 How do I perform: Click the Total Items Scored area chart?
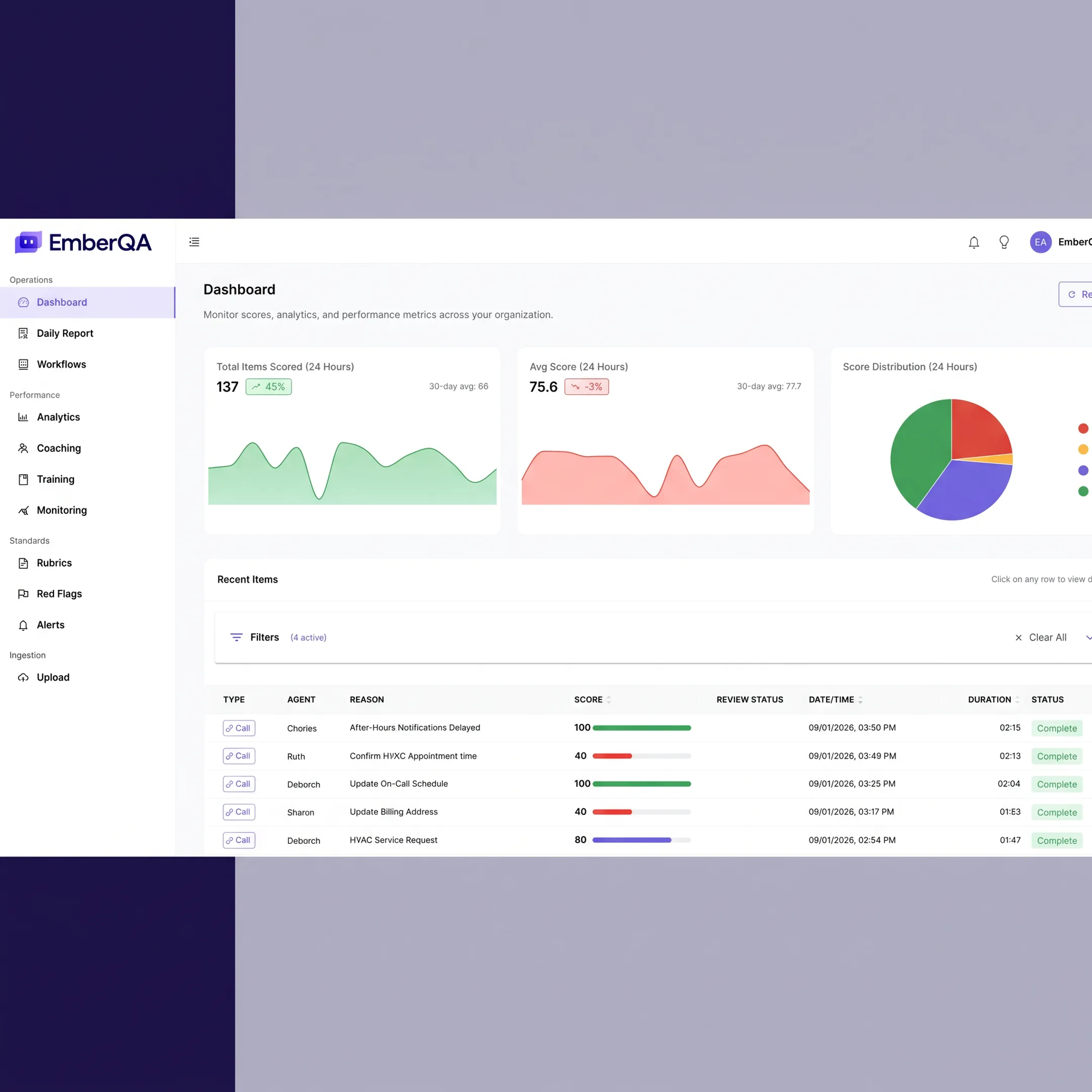pos(352,473)
